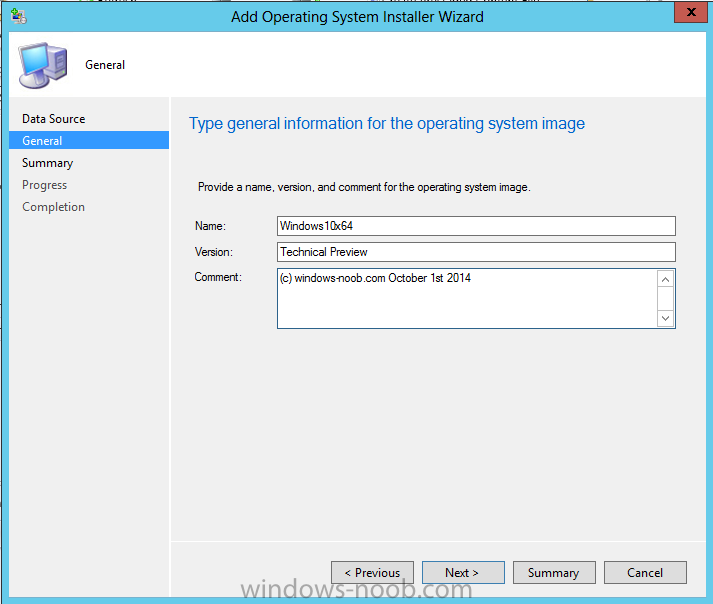Click the window title 'Add Operating System Installer Wizard'
The image size is (713, 604).
[357, 17]
